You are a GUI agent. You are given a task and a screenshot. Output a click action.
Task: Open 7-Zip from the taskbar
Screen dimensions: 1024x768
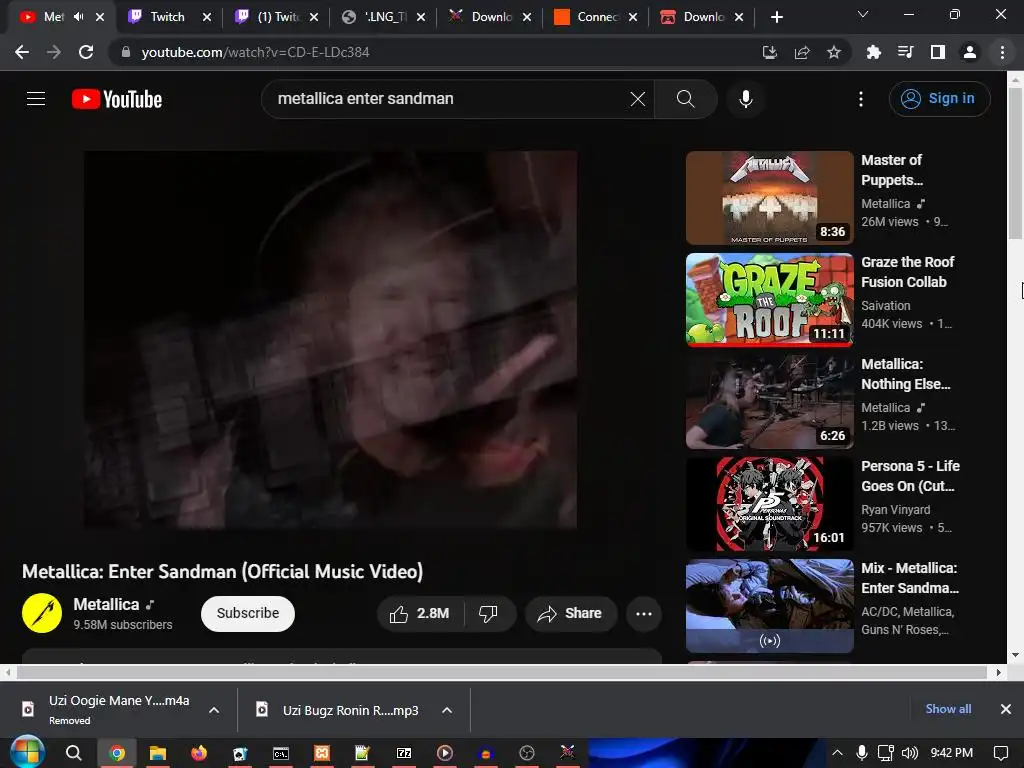point(404,753)
